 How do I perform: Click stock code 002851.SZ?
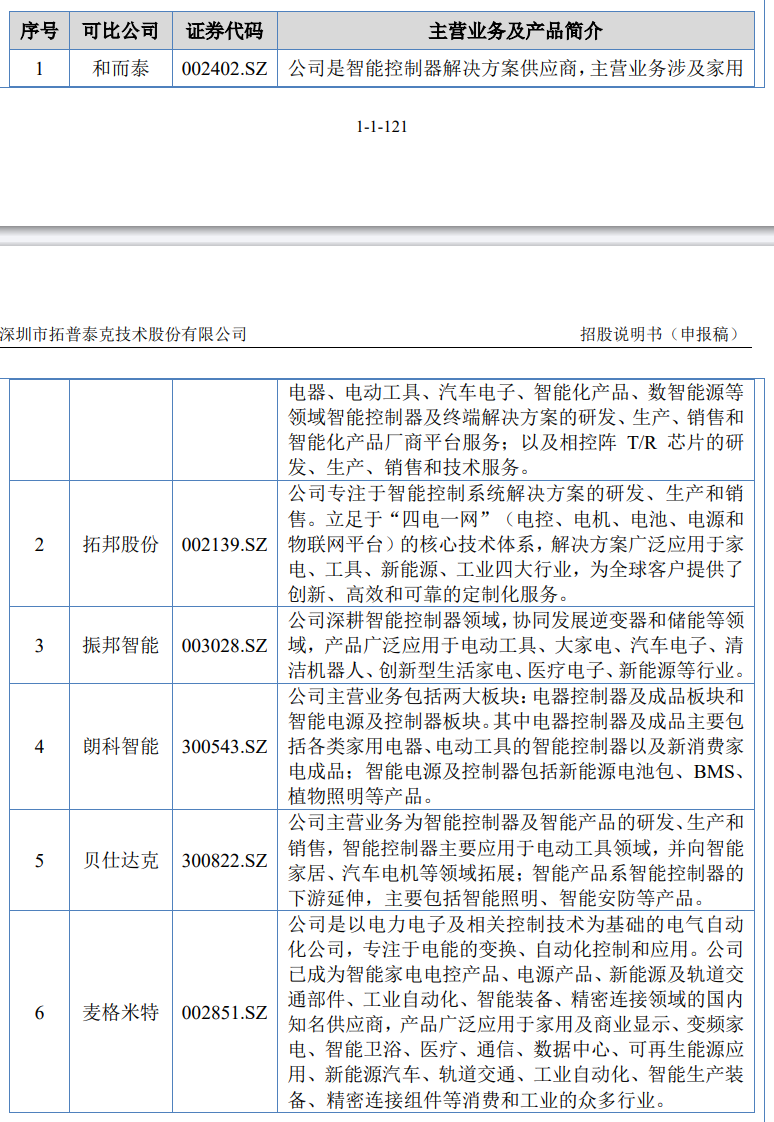(x=224, y=1013)
